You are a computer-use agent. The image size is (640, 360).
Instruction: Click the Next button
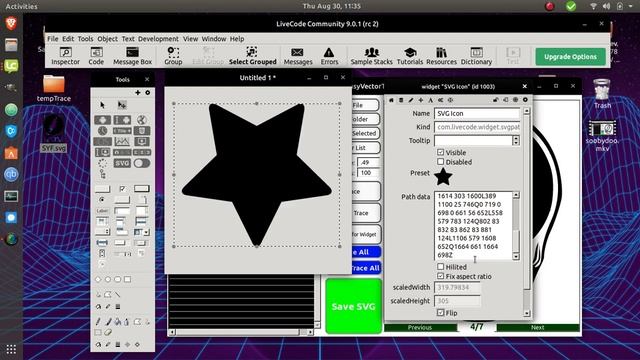tap(538, 327)
